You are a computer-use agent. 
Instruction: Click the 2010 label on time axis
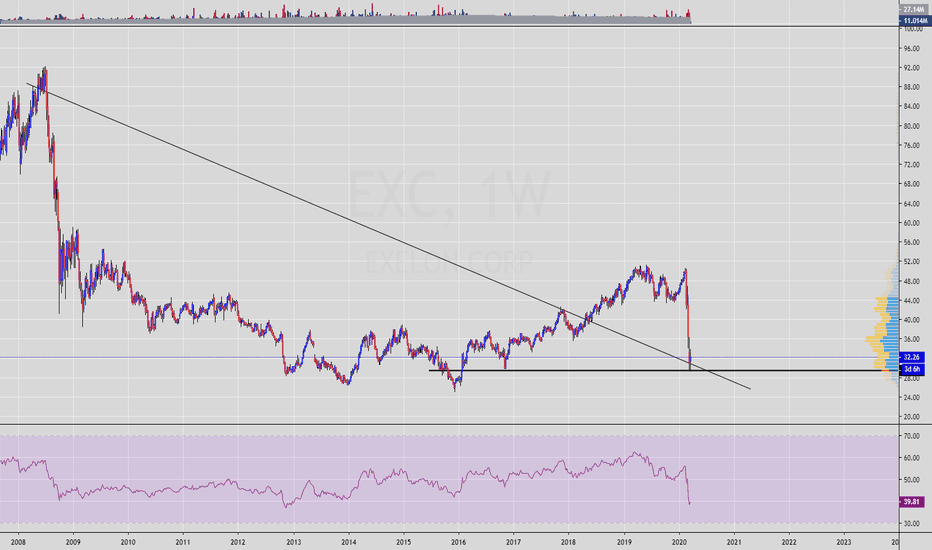pos(128,542)
